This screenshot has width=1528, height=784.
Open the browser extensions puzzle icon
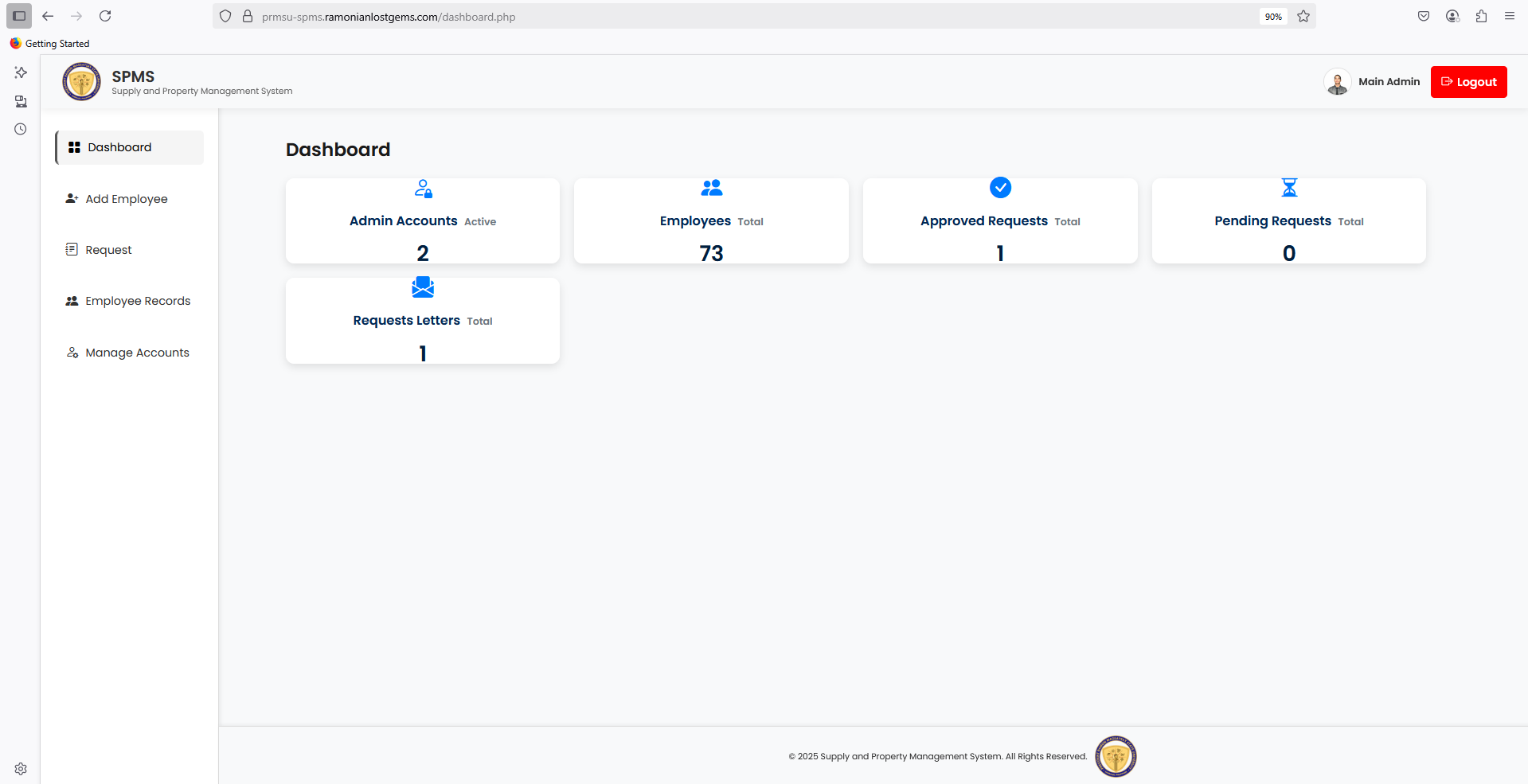click(1481, 16)
